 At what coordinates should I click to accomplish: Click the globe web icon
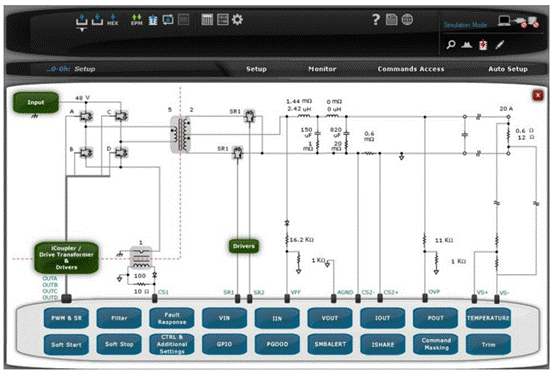pos(407,20)
